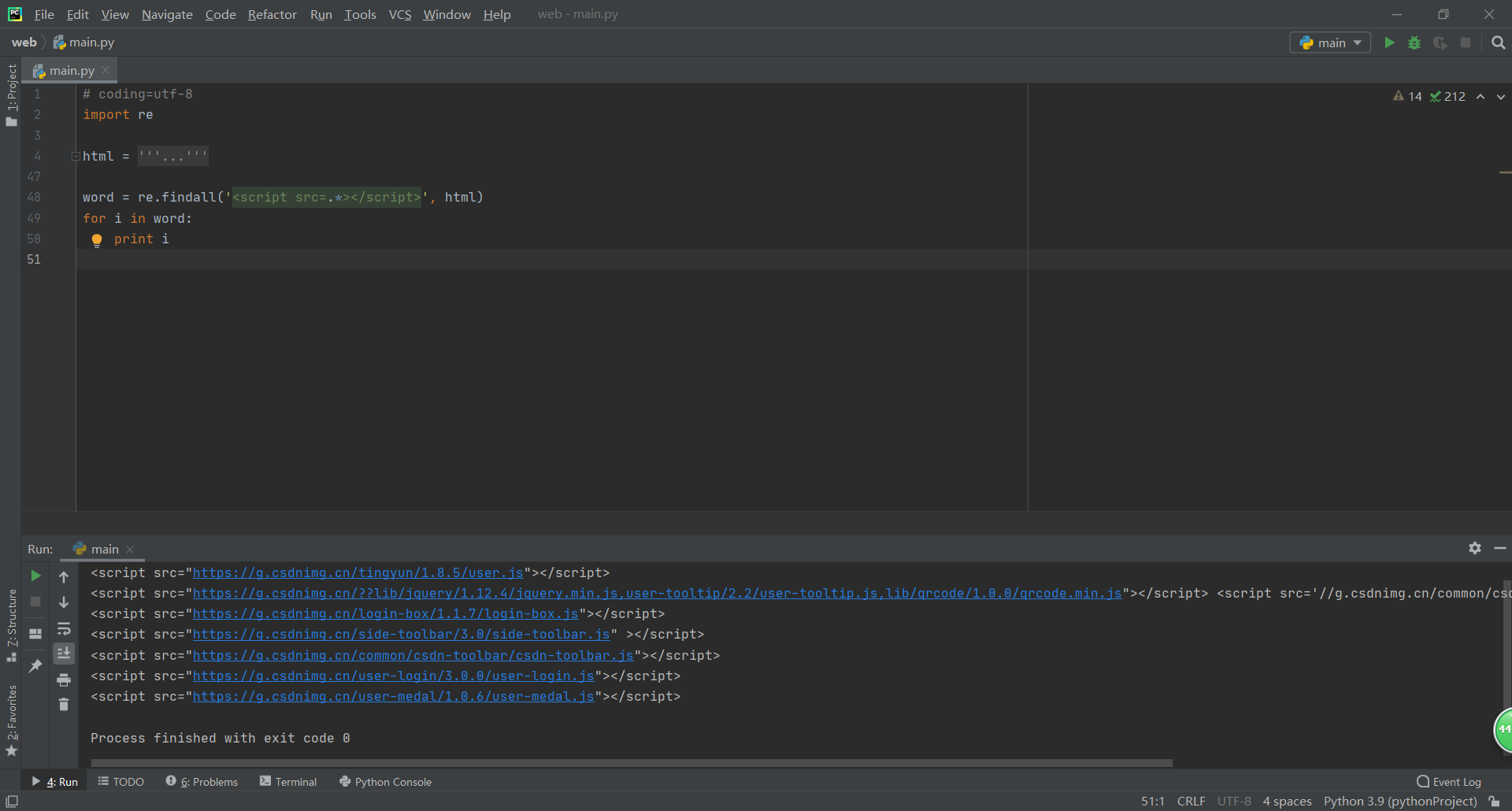Show the 212 typos indicator
The height and width of the screenshot is (811, 1512).
coord(1447,96)
